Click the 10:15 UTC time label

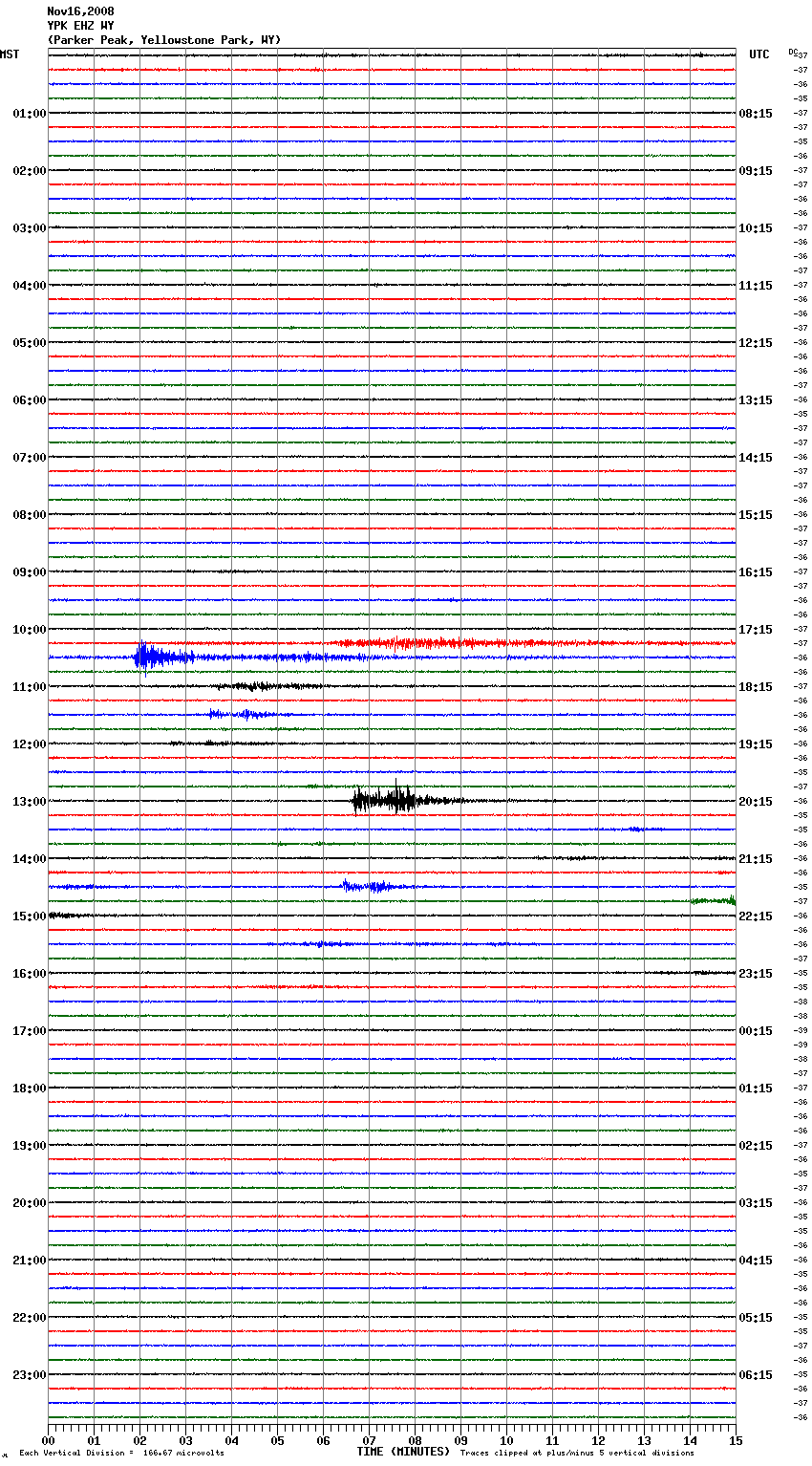[756, 228]
